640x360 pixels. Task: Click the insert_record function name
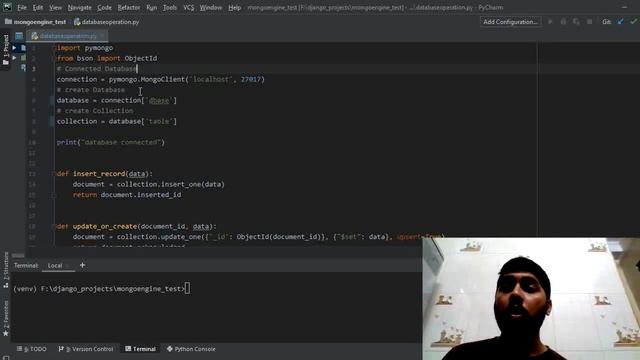tap(99, 174)
